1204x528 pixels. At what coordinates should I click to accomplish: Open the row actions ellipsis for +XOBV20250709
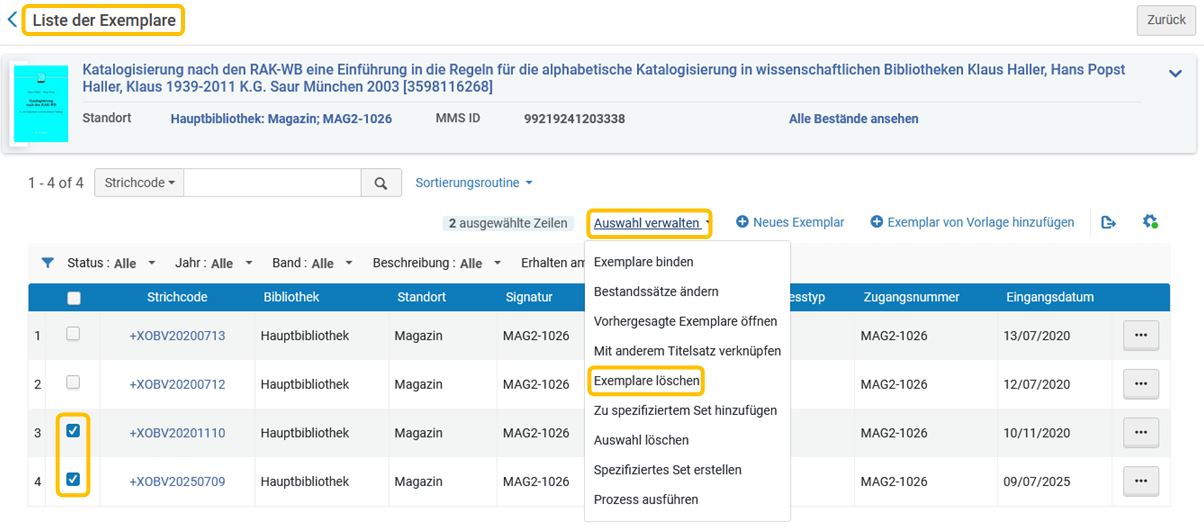coord(1141,481)
